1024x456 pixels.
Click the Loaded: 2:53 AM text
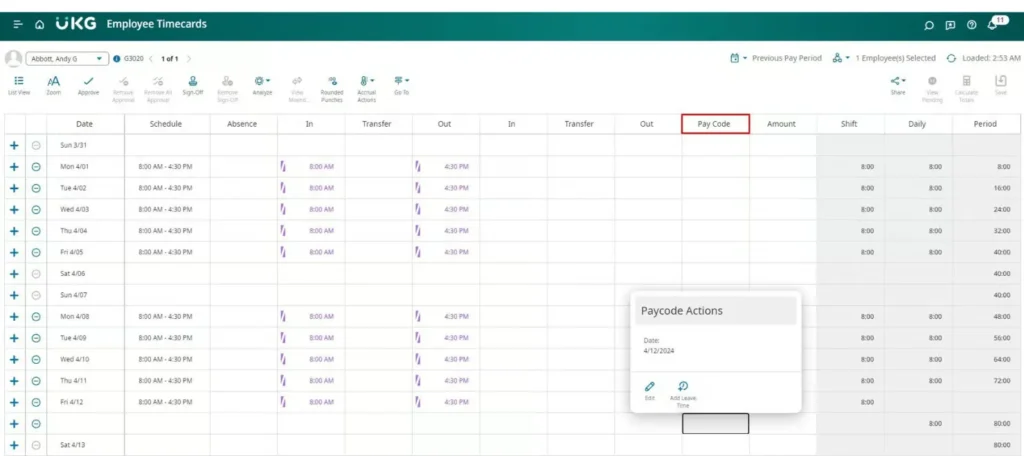point(991,58)
